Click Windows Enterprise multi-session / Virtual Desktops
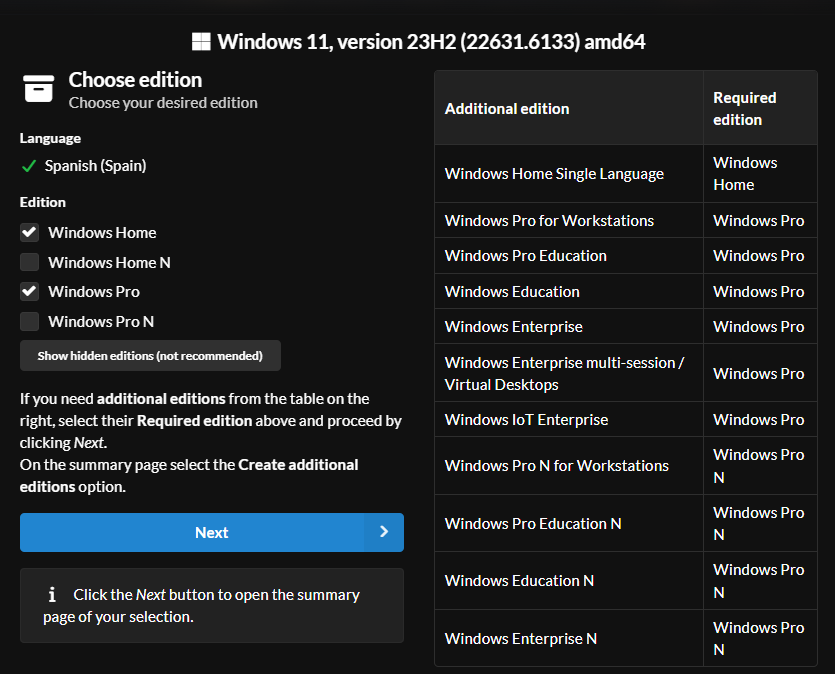 point(564,373)
